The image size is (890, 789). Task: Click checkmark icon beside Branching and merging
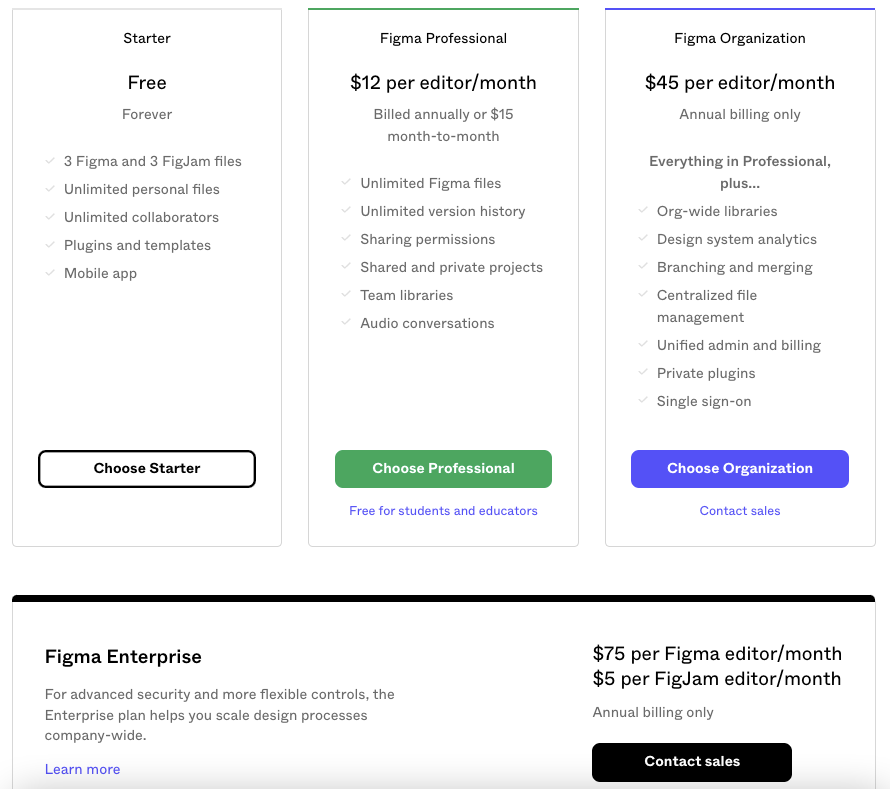(x=643, y=266)
